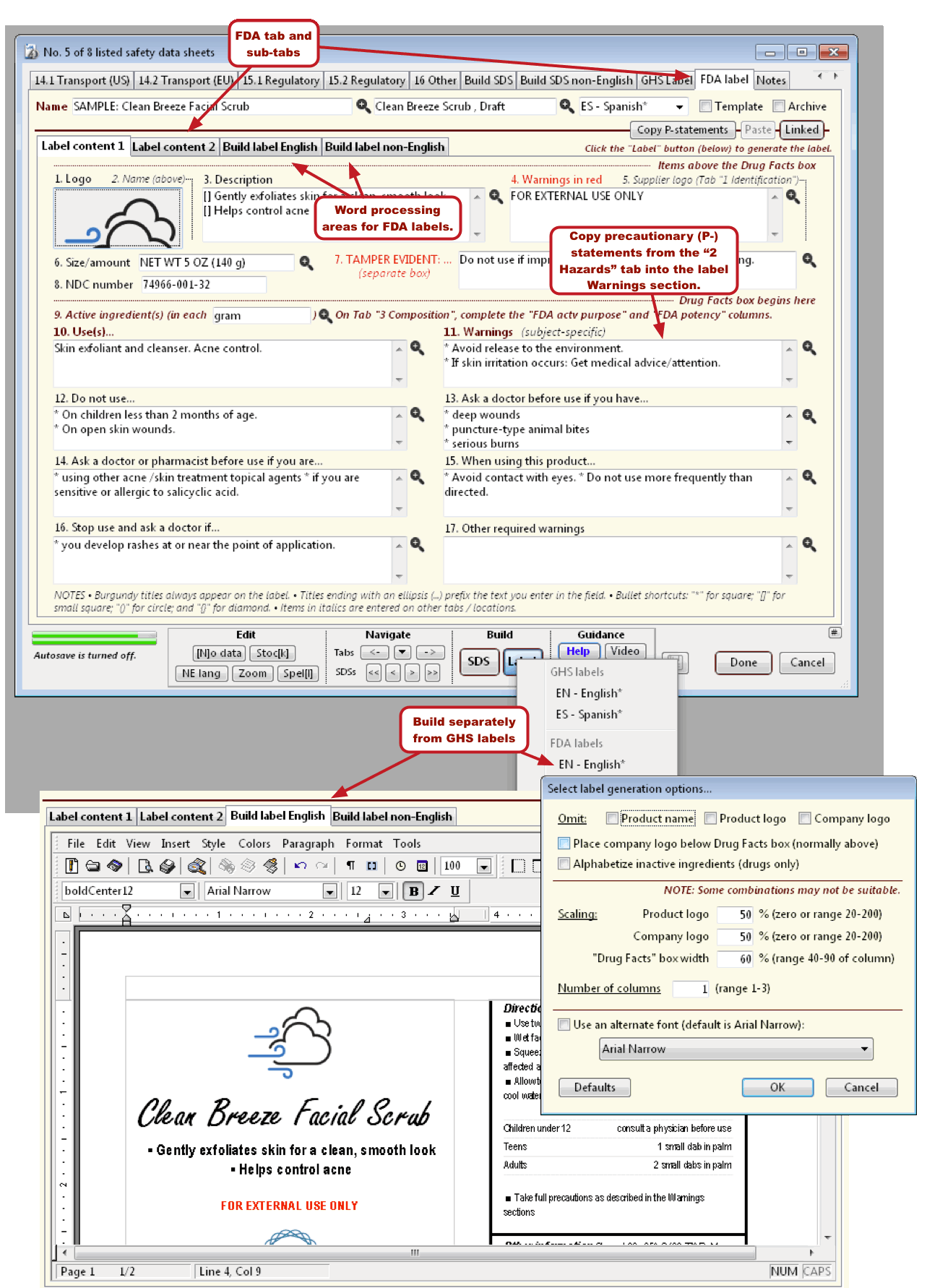Insert date using the calendar icon
Screen dimensions: 927x1288
click(x=422, y=866)
